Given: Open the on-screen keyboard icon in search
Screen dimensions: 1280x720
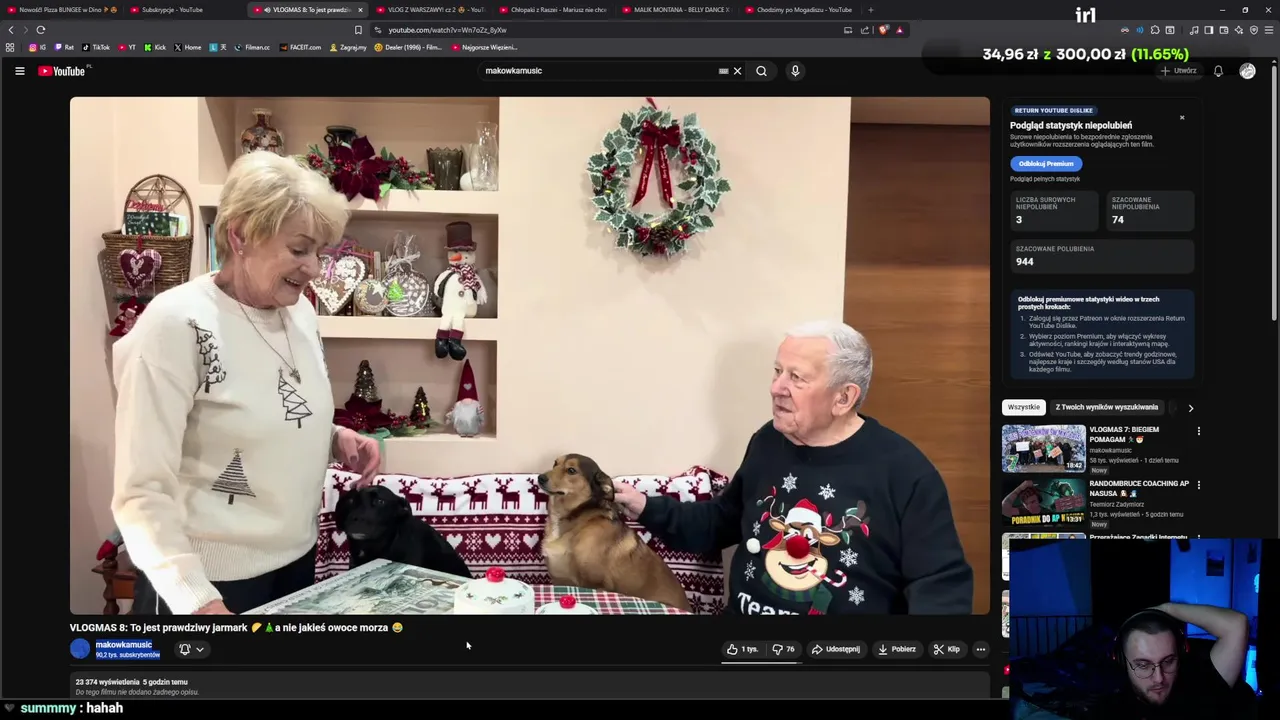Looking at the screenshot, I should pos(723,71).
